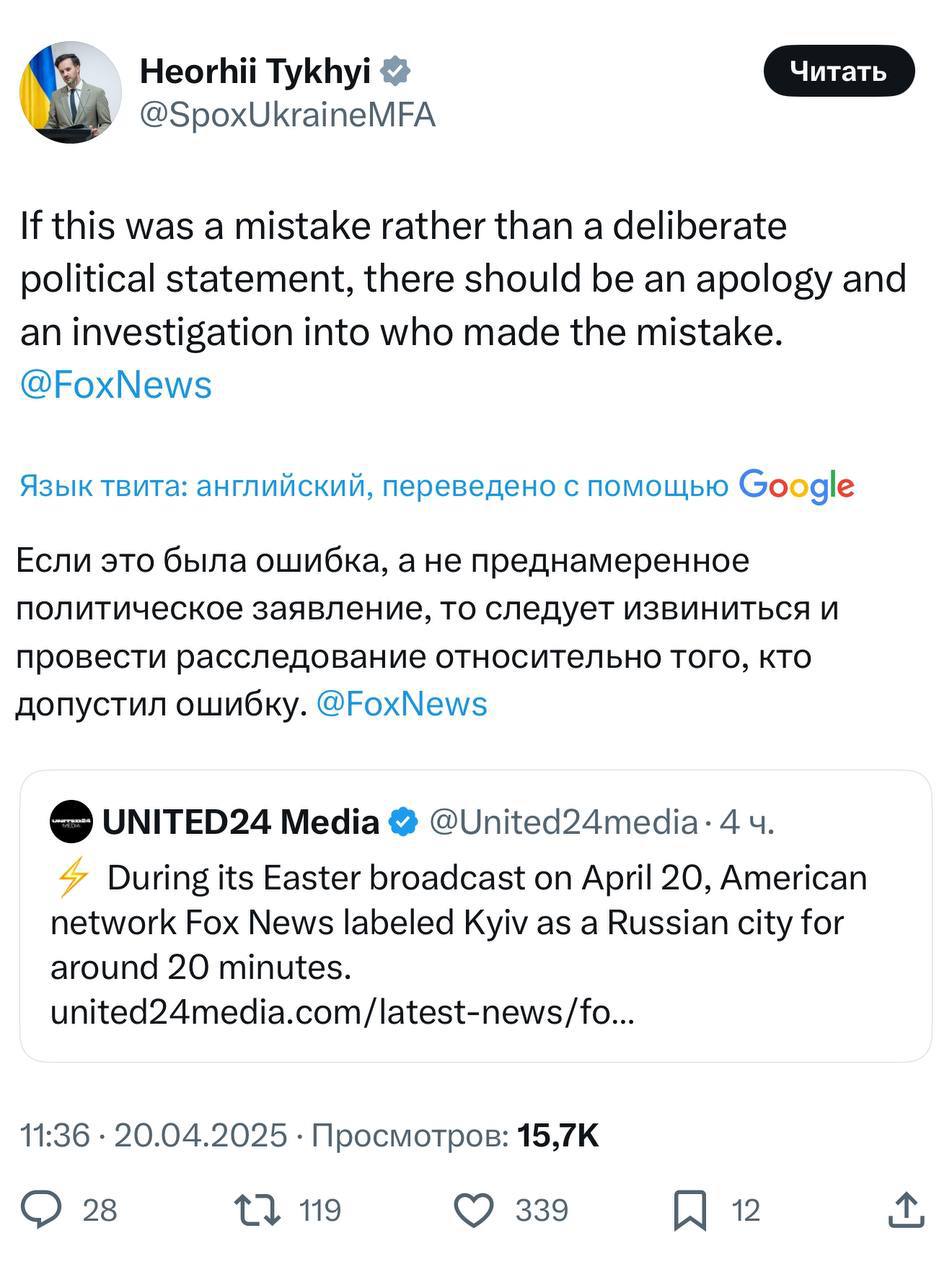This screenshot has height=1280, width=952.
Task: Open the quoted UNITED24 Media tweet text
Action: click(x=458, y=922)
